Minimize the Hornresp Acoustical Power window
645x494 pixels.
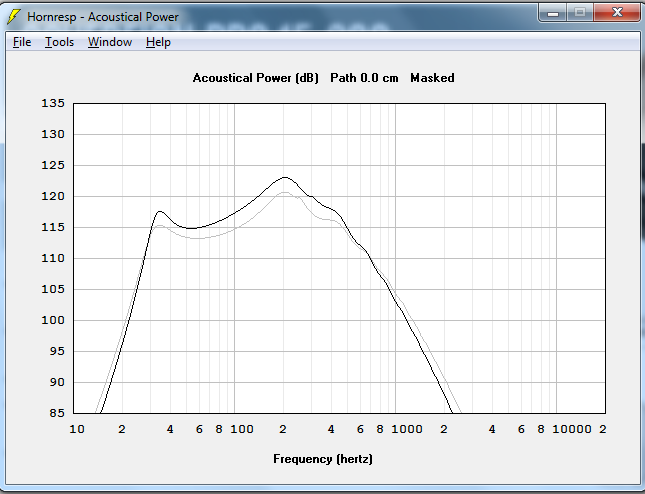pos(553,13)
